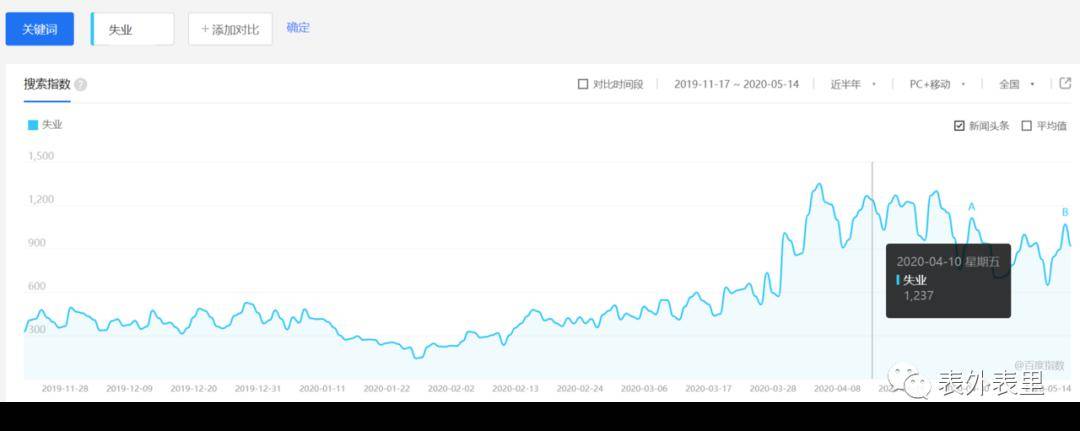Enable the 对比时间段 checkbox
This screenshot has width=1080, height=431.
pyautogui.click(x=583, y=84)
